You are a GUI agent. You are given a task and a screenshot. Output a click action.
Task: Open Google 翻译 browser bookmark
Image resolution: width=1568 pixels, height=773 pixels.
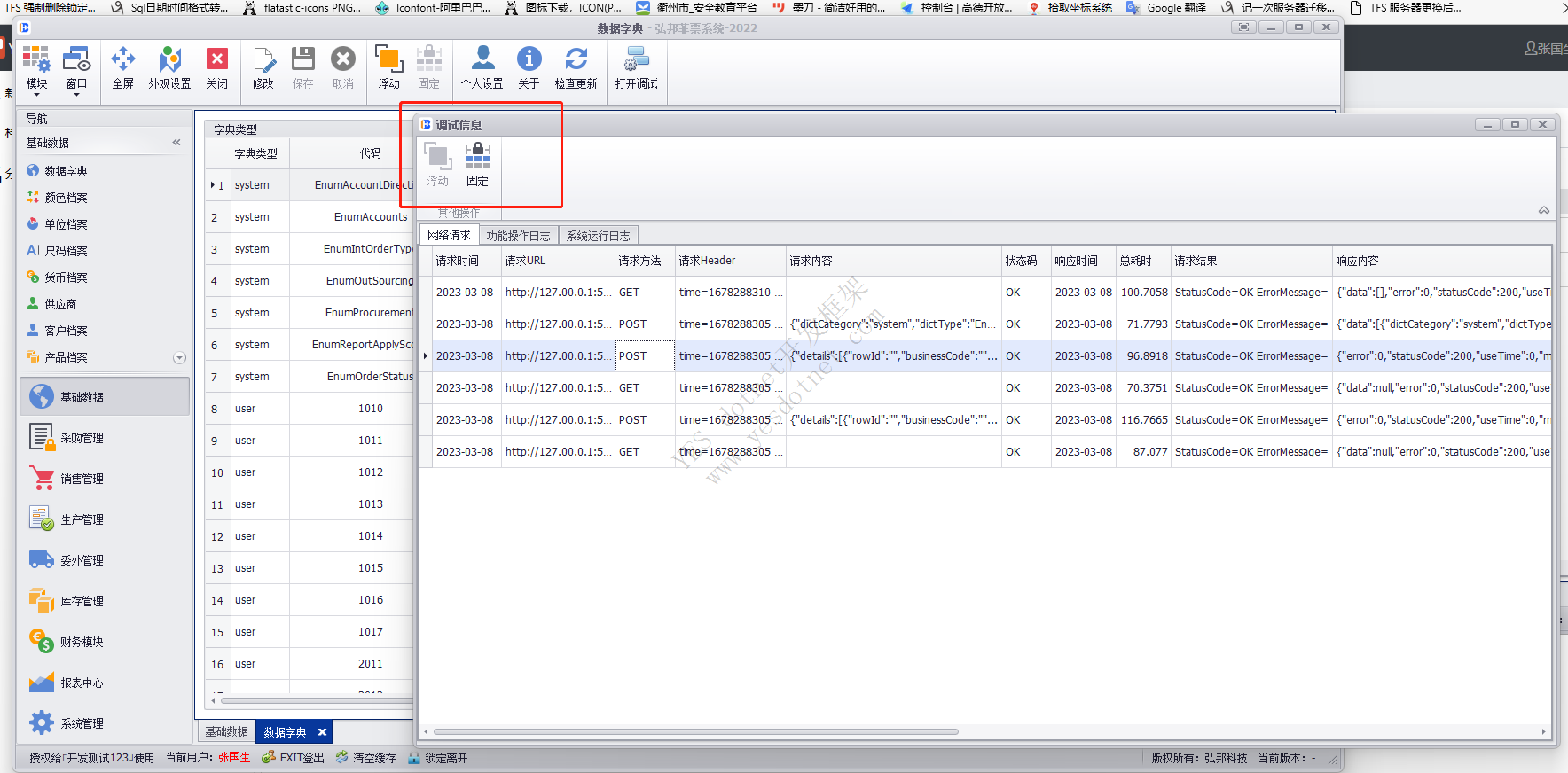pyautogui.click(x=1166, y=8)
